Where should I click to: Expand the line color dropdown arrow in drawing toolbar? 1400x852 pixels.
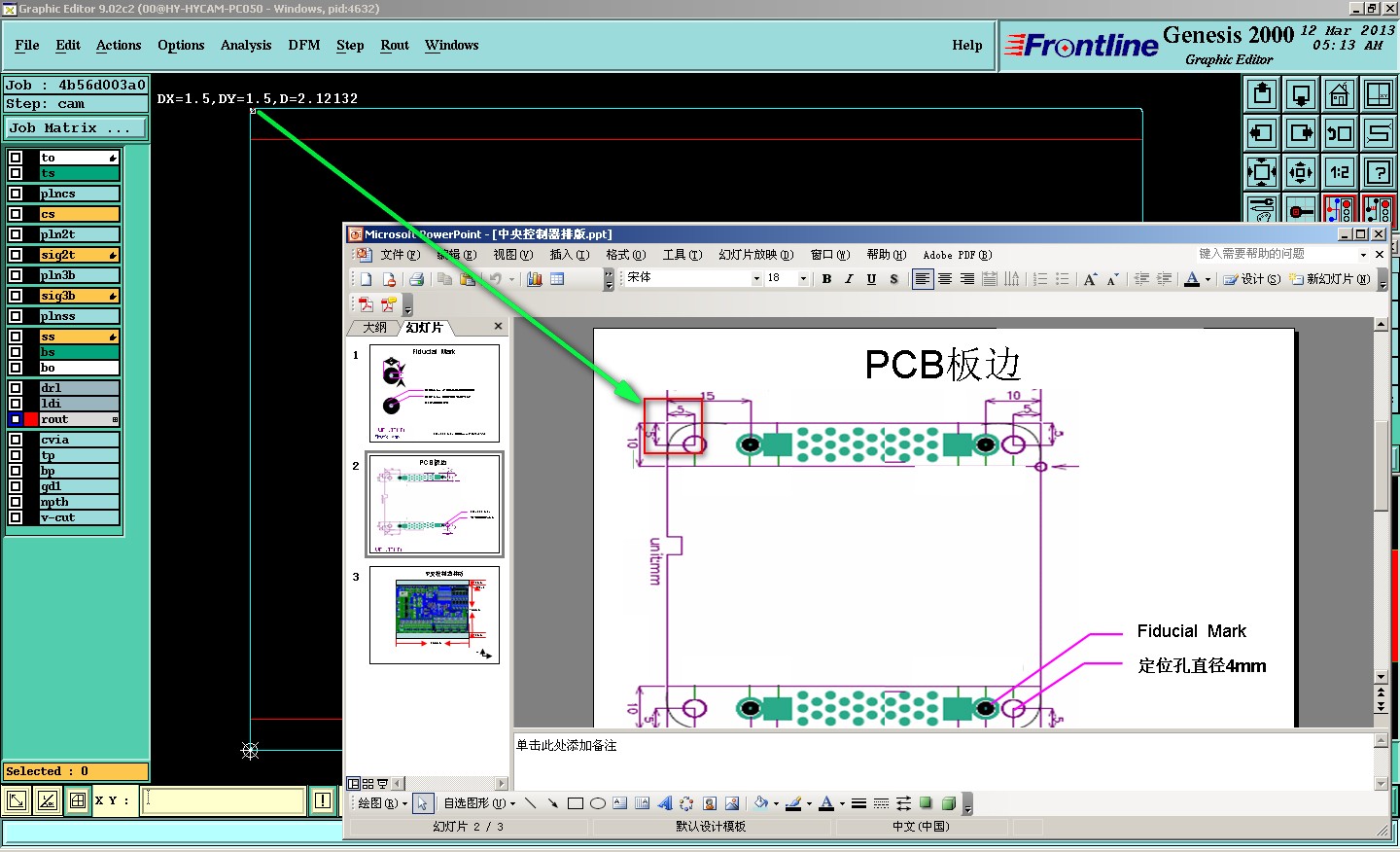(809, 803)
